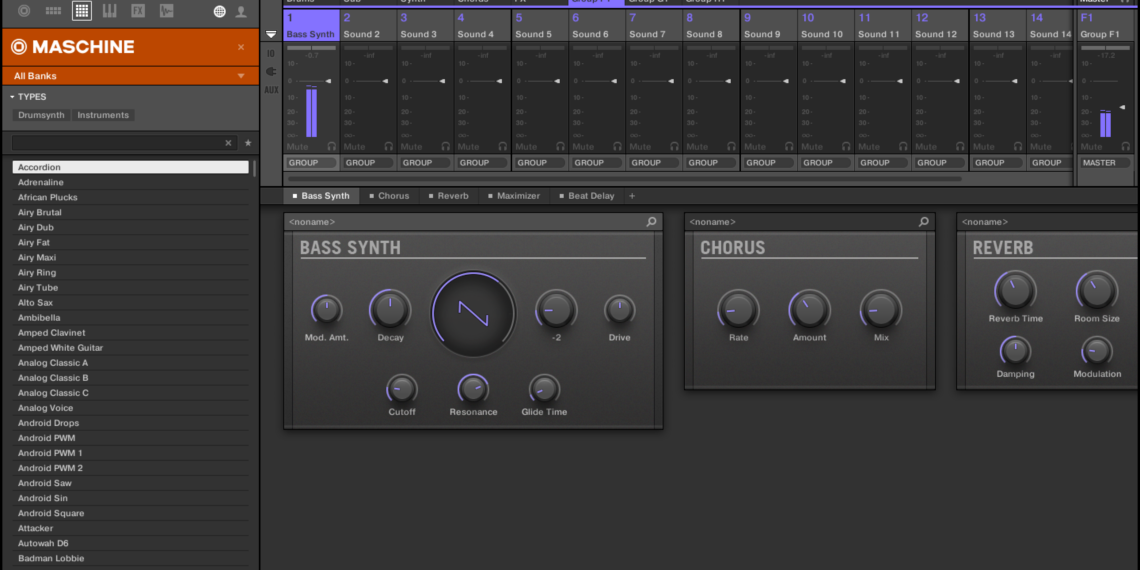
Task: Click the browser search input field
Action: click(x=118, y=143)
